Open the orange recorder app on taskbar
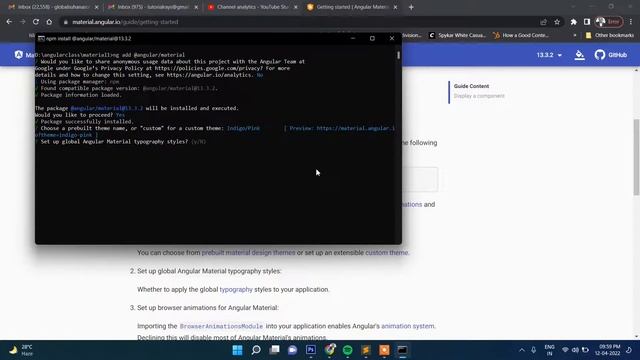640x360 pixels. pos(384,350)
